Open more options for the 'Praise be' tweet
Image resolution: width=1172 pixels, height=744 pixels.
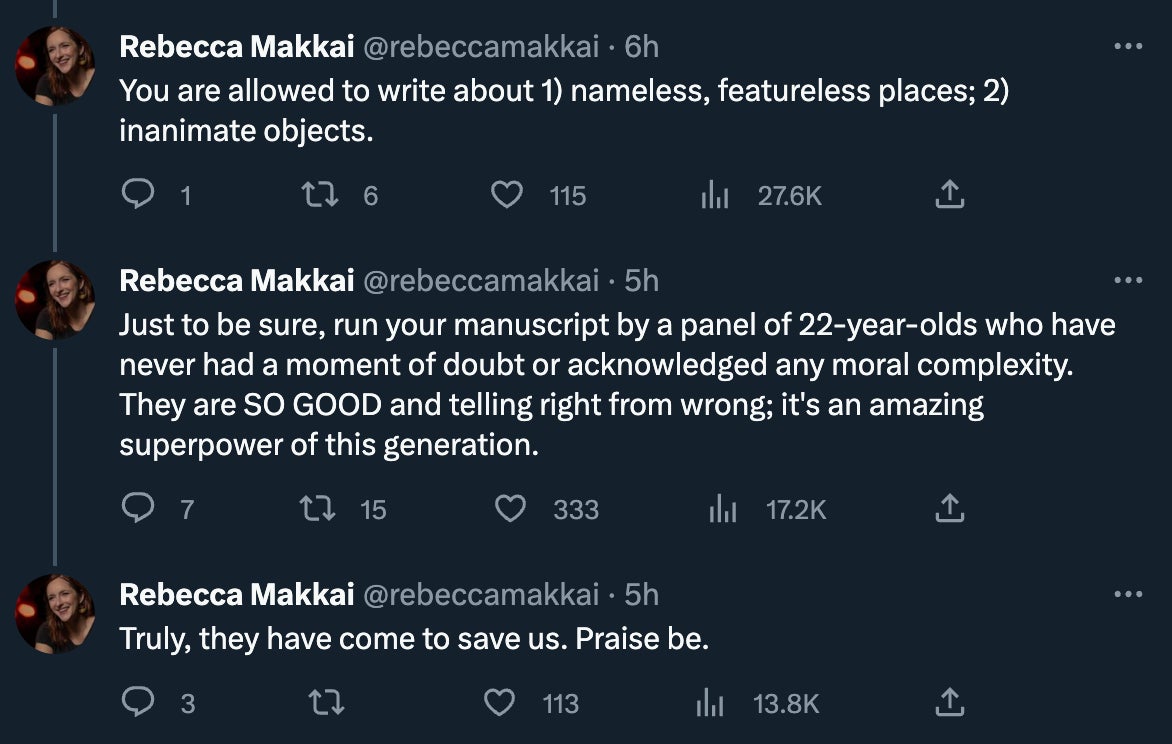click(1127, 594)
